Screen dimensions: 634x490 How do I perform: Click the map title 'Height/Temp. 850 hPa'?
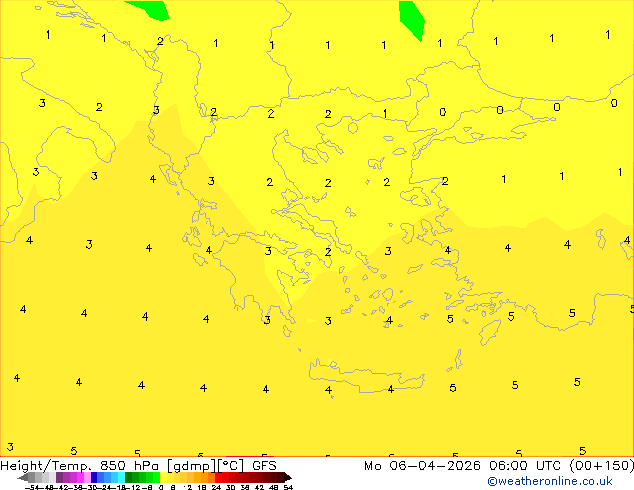[x=79, y=465]
